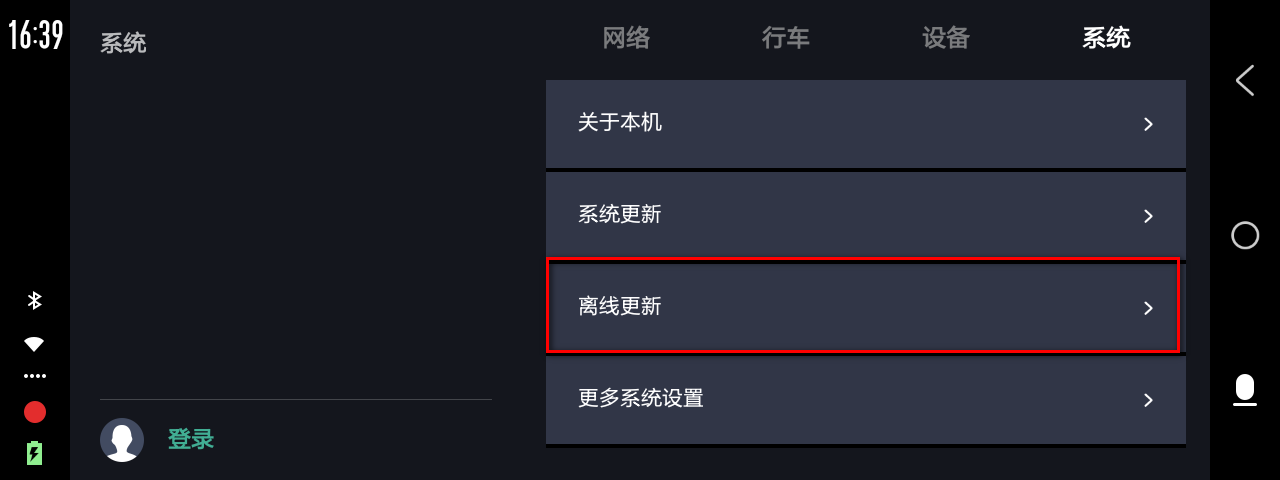Tap the green battery charging icon
The image size is (1280, 480).
point(34,453)
